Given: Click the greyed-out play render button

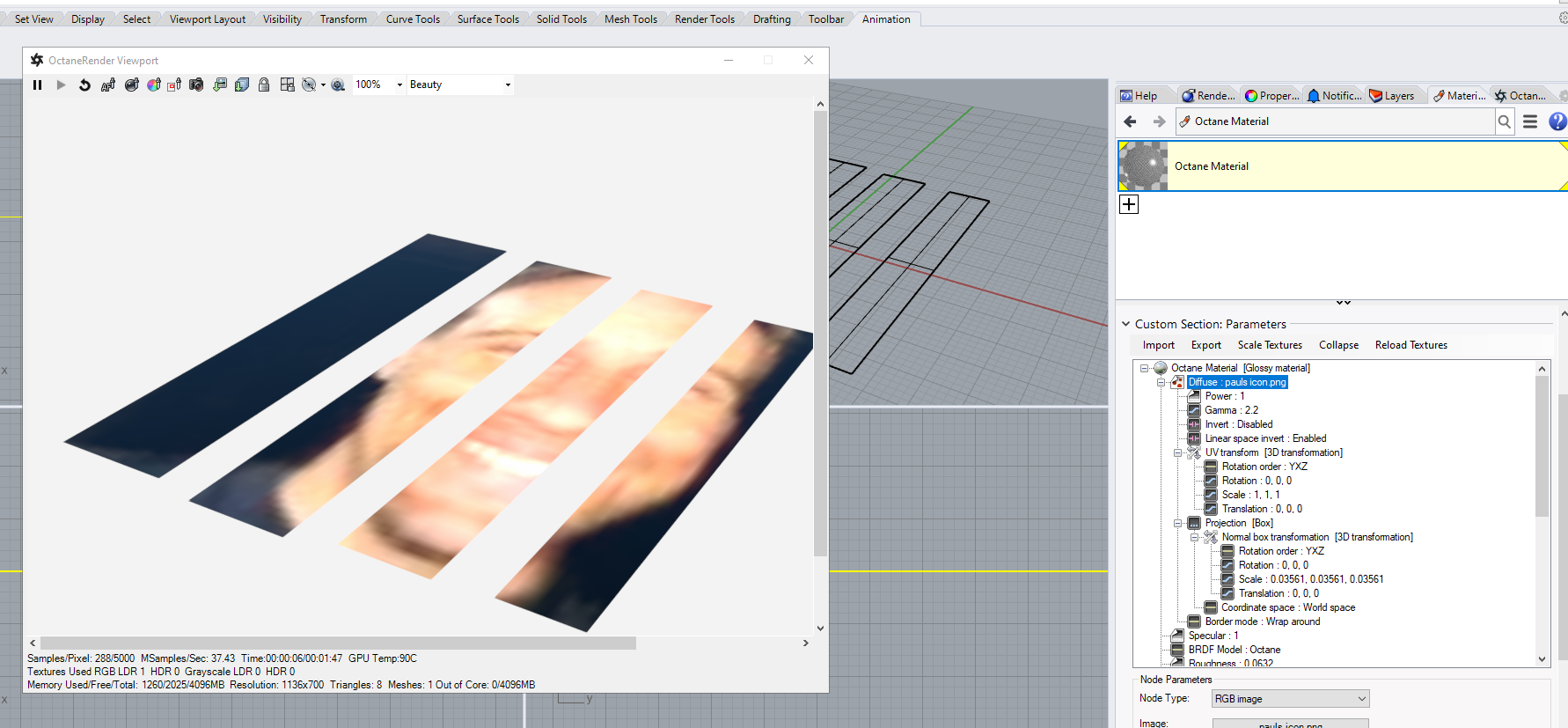Looking at the screenshot, I should [x=61, y=85].
